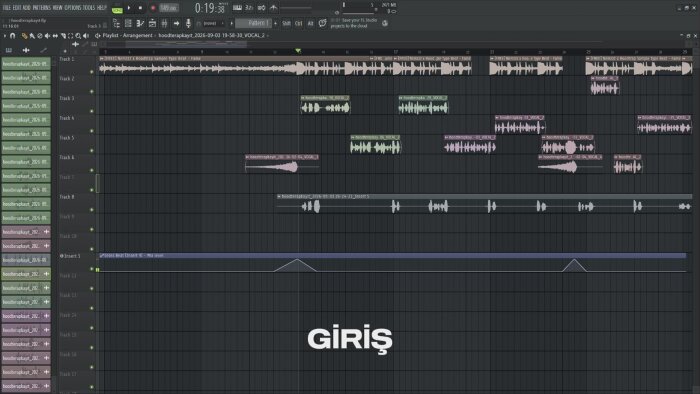Open the ADD menu

[26, 8]
